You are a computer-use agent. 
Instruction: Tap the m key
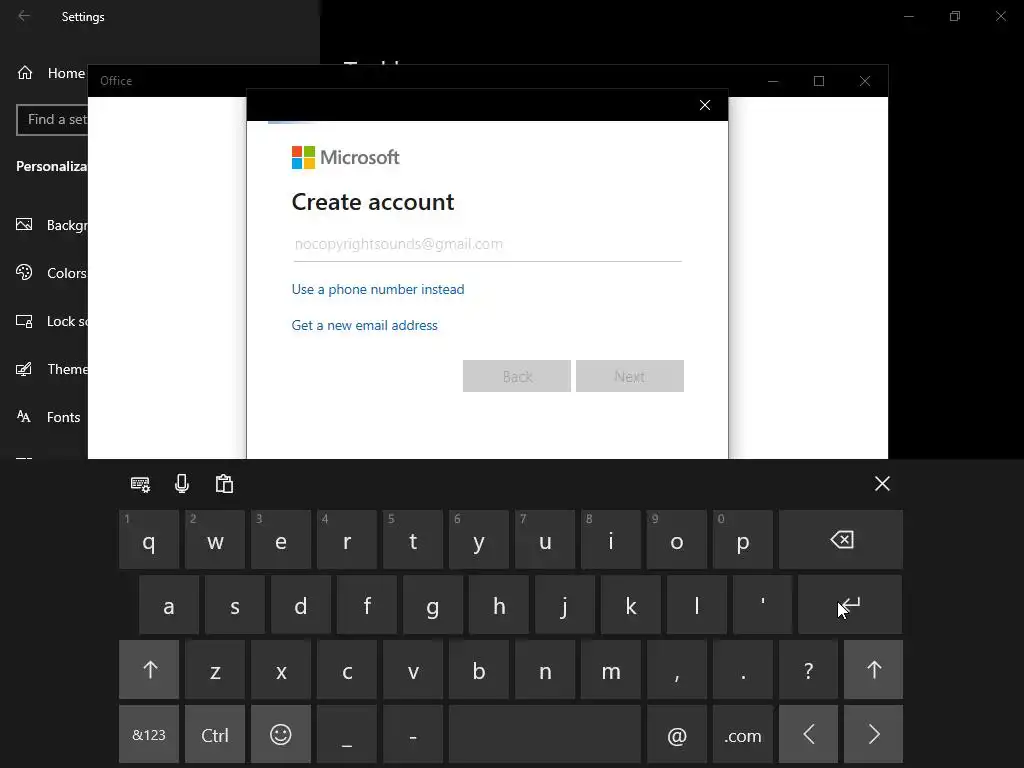tap(611, 670)
